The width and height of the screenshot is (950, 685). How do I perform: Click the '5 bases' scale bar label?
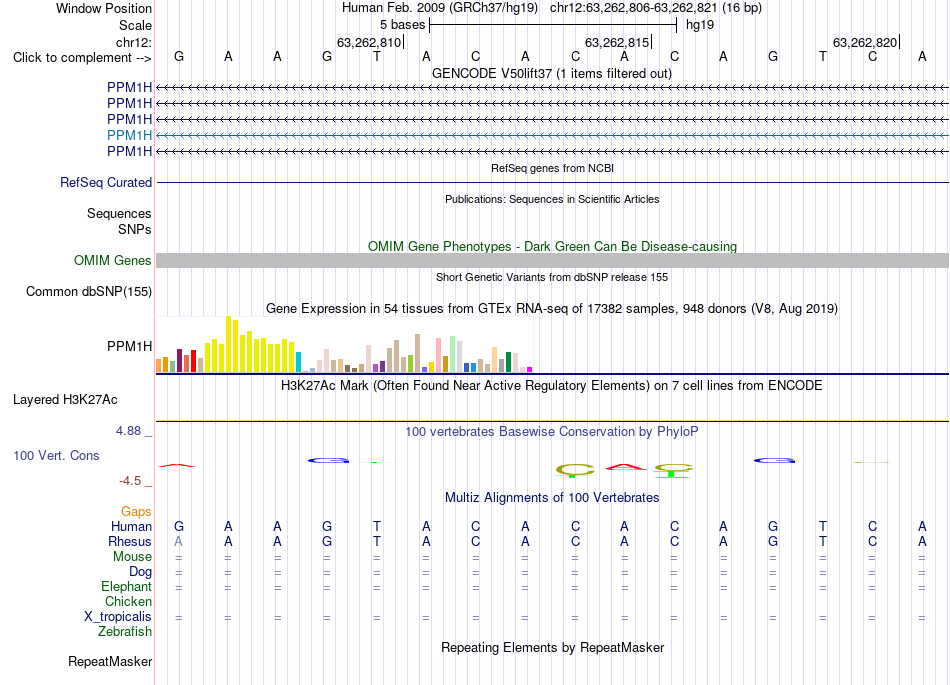pyautogui.click(x=402, y=25)
